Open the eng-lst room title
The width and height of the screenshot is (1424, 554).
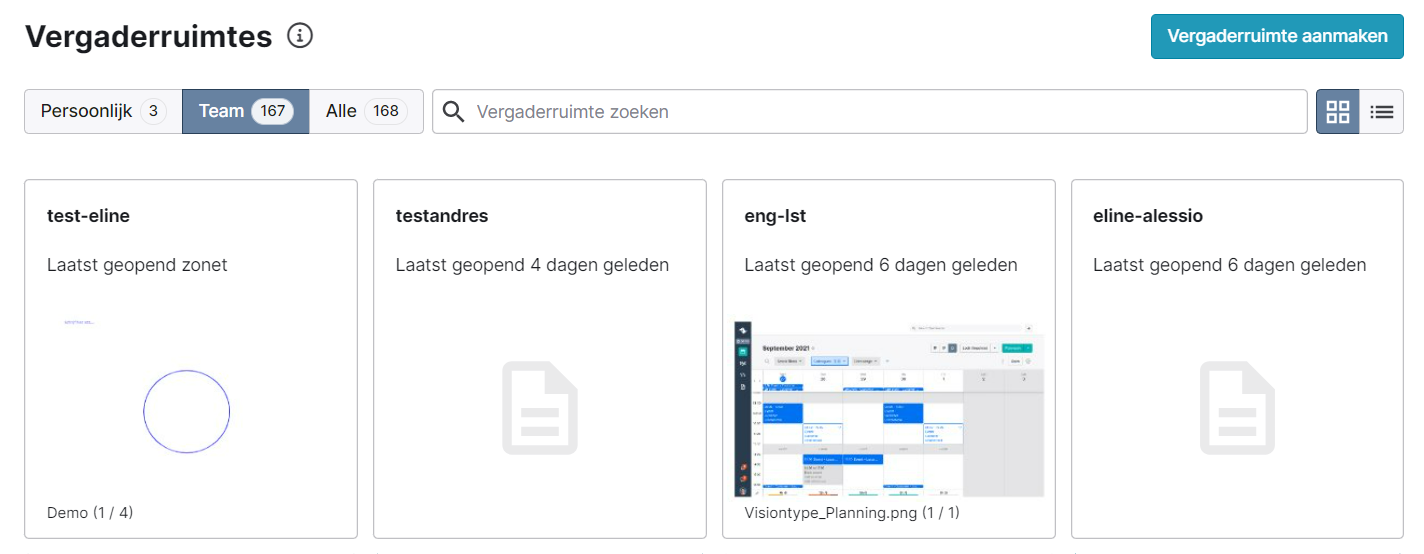coord(775,216)
